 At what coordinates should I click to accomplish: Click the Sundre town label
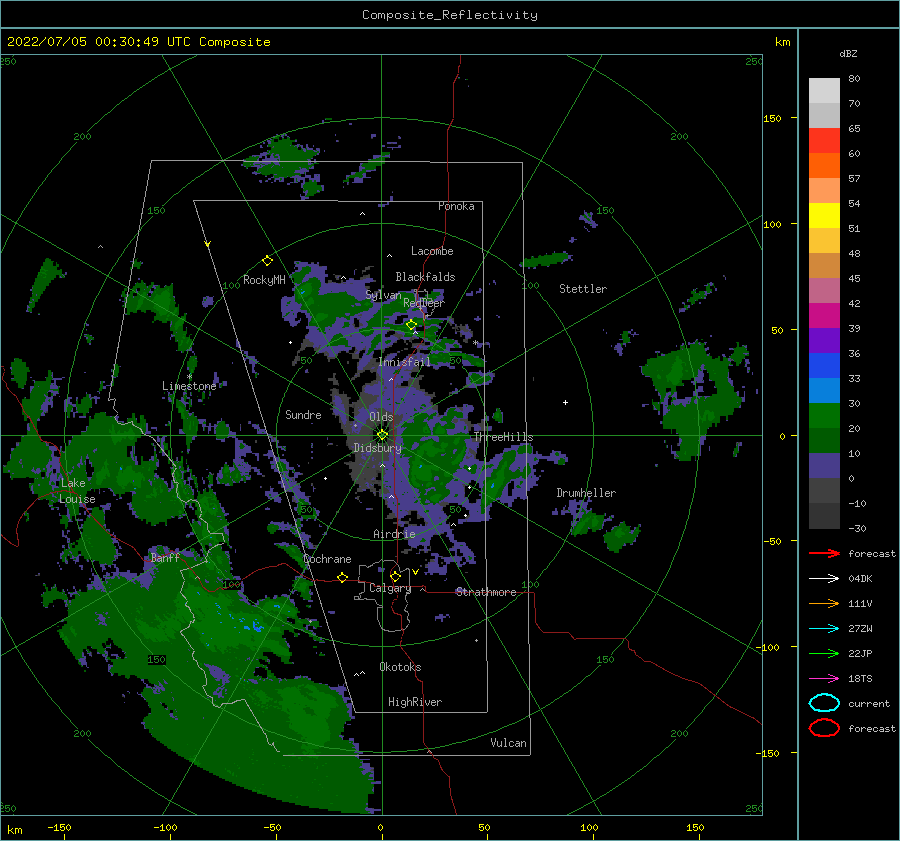point(303,414)
